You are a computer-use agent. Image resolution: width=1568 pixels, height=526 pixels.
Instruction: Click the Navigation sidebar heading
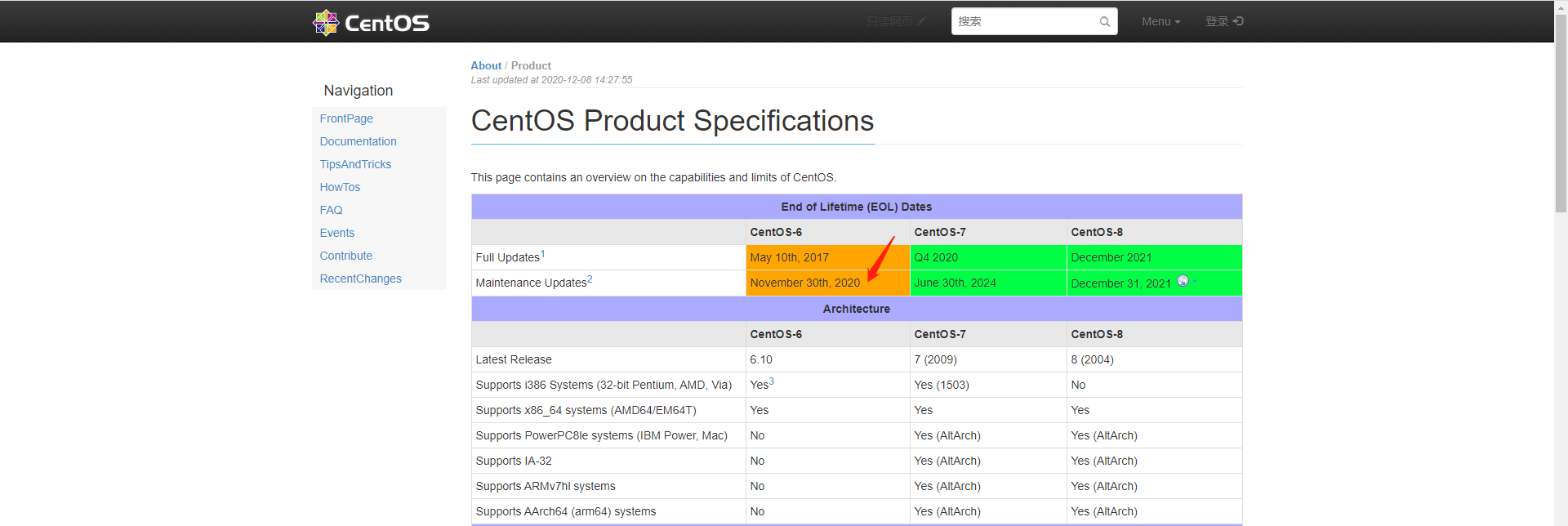point(358,91)
